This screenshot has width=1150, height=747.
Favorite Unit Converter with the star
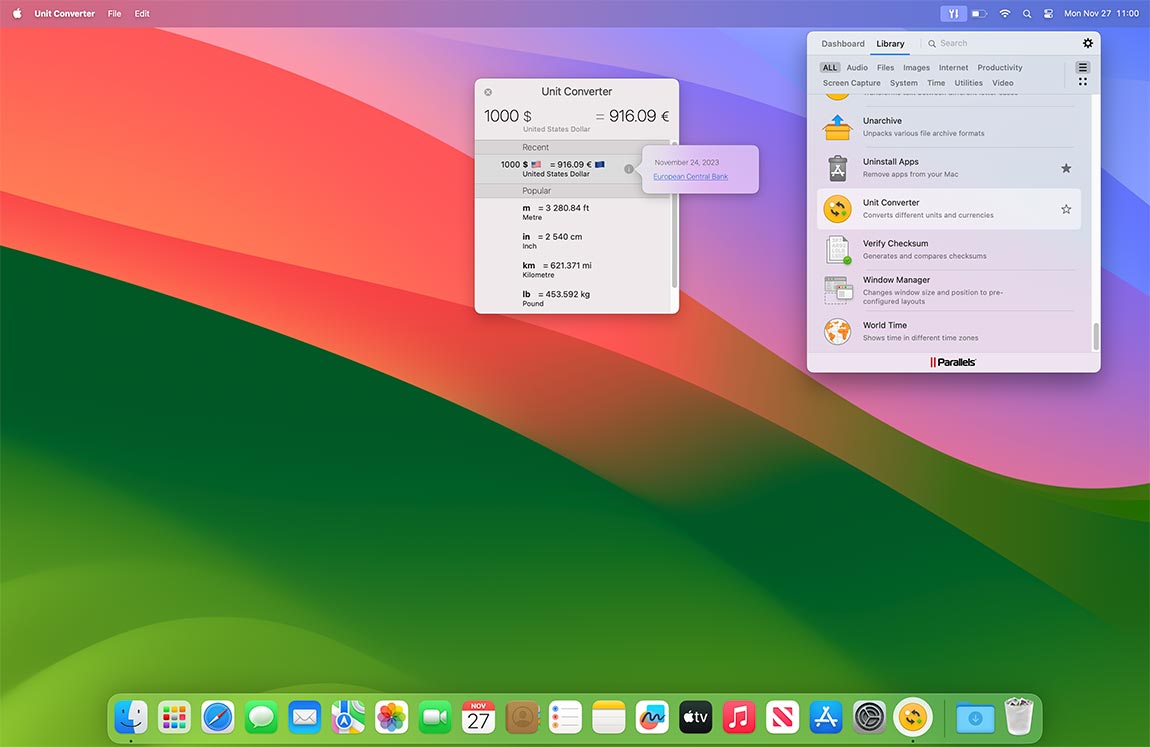[1066, 209]
